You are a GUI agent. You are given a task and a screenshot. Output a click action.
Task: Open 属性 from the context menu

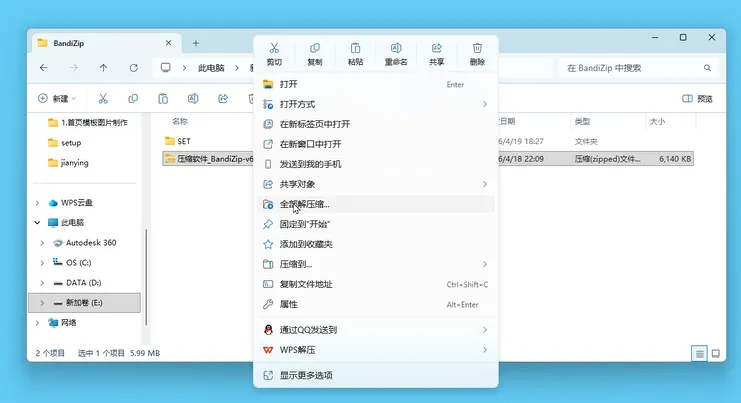(x=376, y=304)
